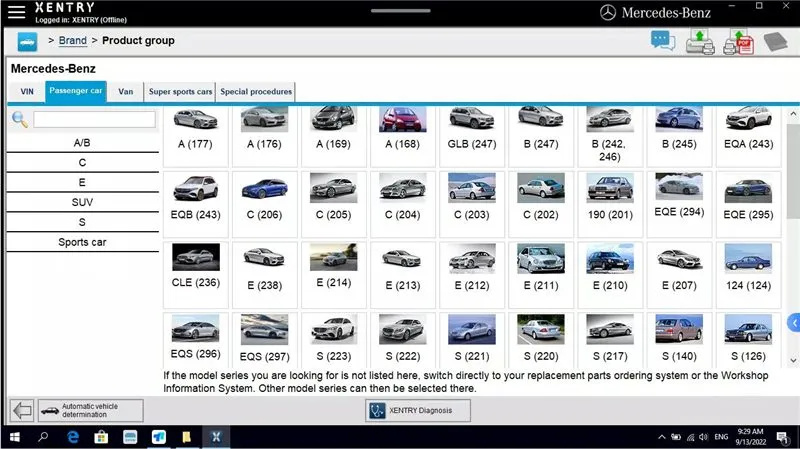Select the EQA (243) model
The height and width of the screenshot is (449, 800).
[748, 136]
